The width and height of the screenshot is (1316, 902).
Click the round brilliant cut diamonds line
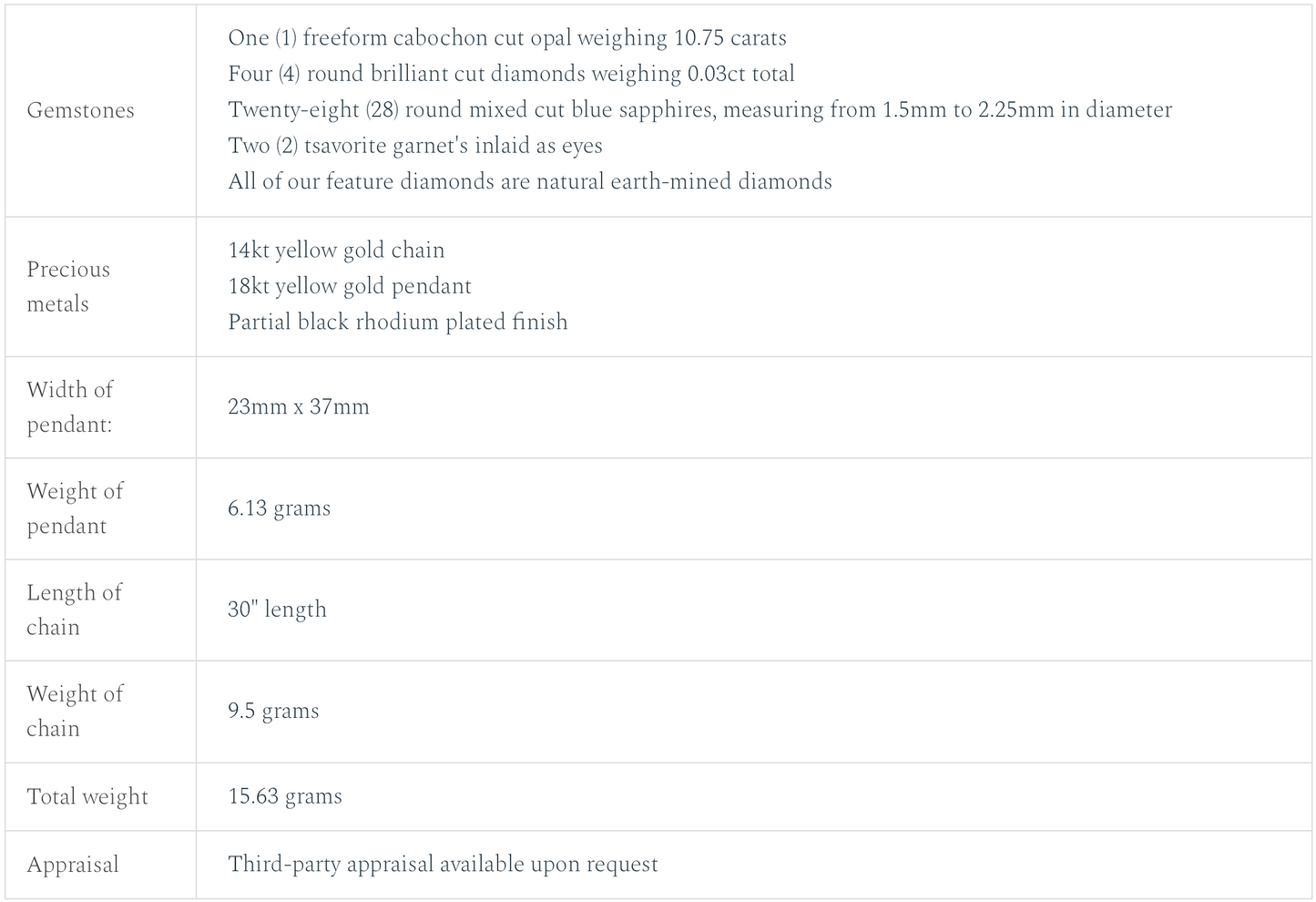pyautogui.click(x=511, y=74)
